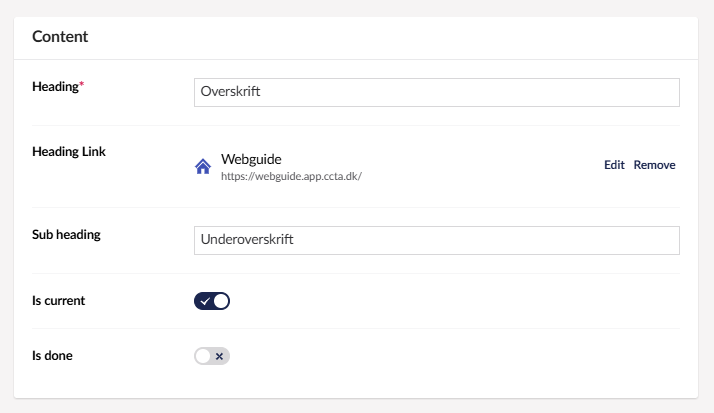Click the Is current label text
Image resolution: width=714 pixels, height=413 pixels.
coord(58,300)
